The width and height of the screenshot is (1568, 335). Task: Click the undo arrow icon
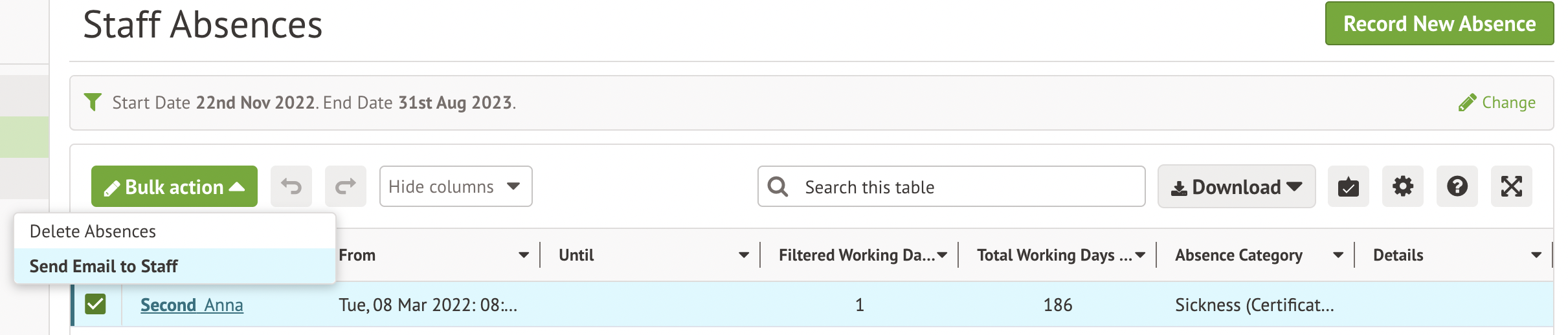[291, 187]
